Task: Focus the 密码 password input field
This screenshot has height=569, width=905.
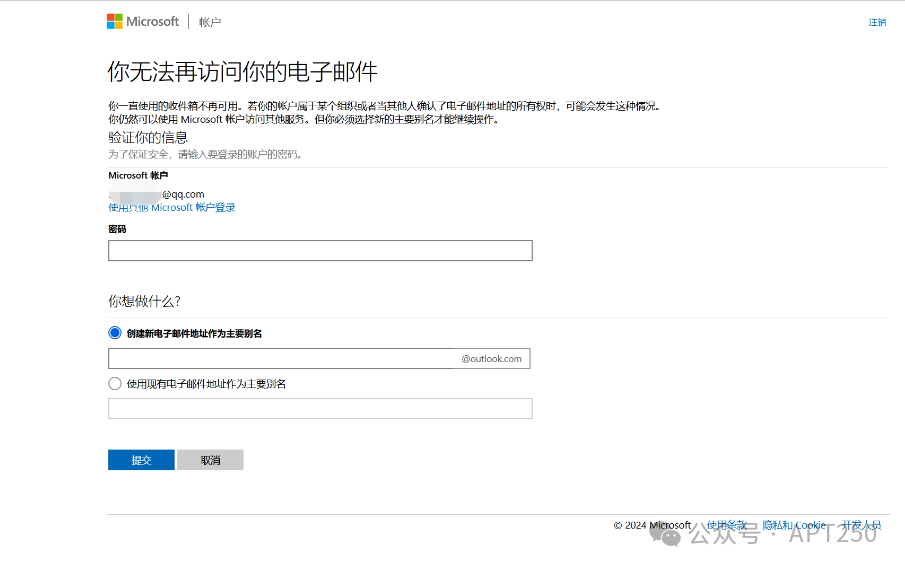Action: (x=320, y=250)
